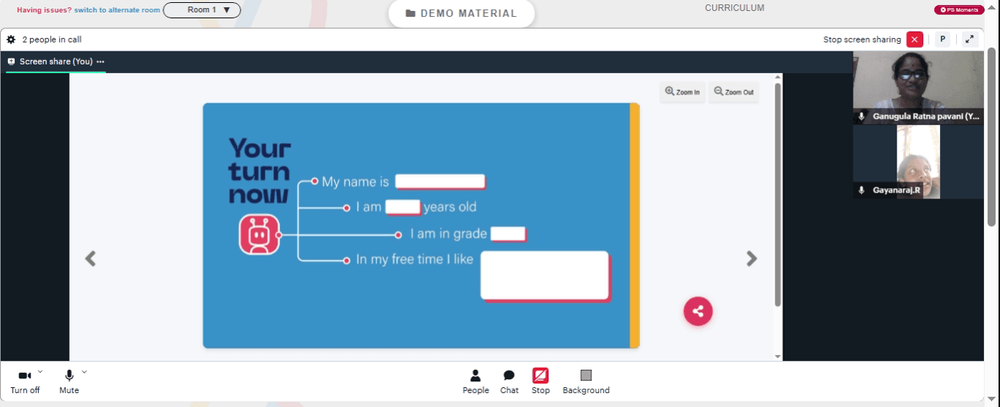Open the CURRICULUM tab
Viewport: 1000px width, 407px height.
pos(734,8)
